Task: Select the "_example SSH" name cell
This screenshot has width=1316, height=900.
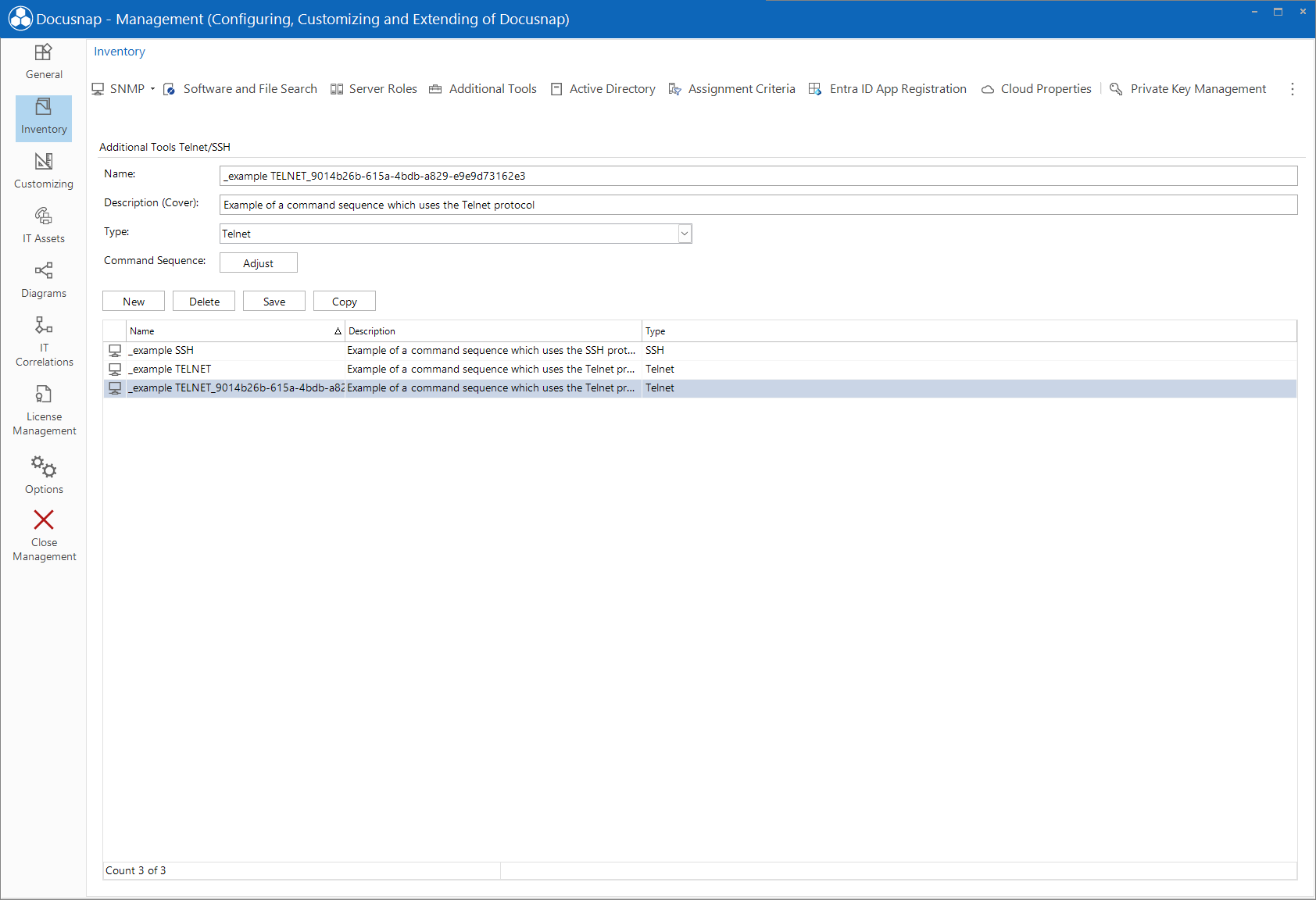Action: [235, 351]
